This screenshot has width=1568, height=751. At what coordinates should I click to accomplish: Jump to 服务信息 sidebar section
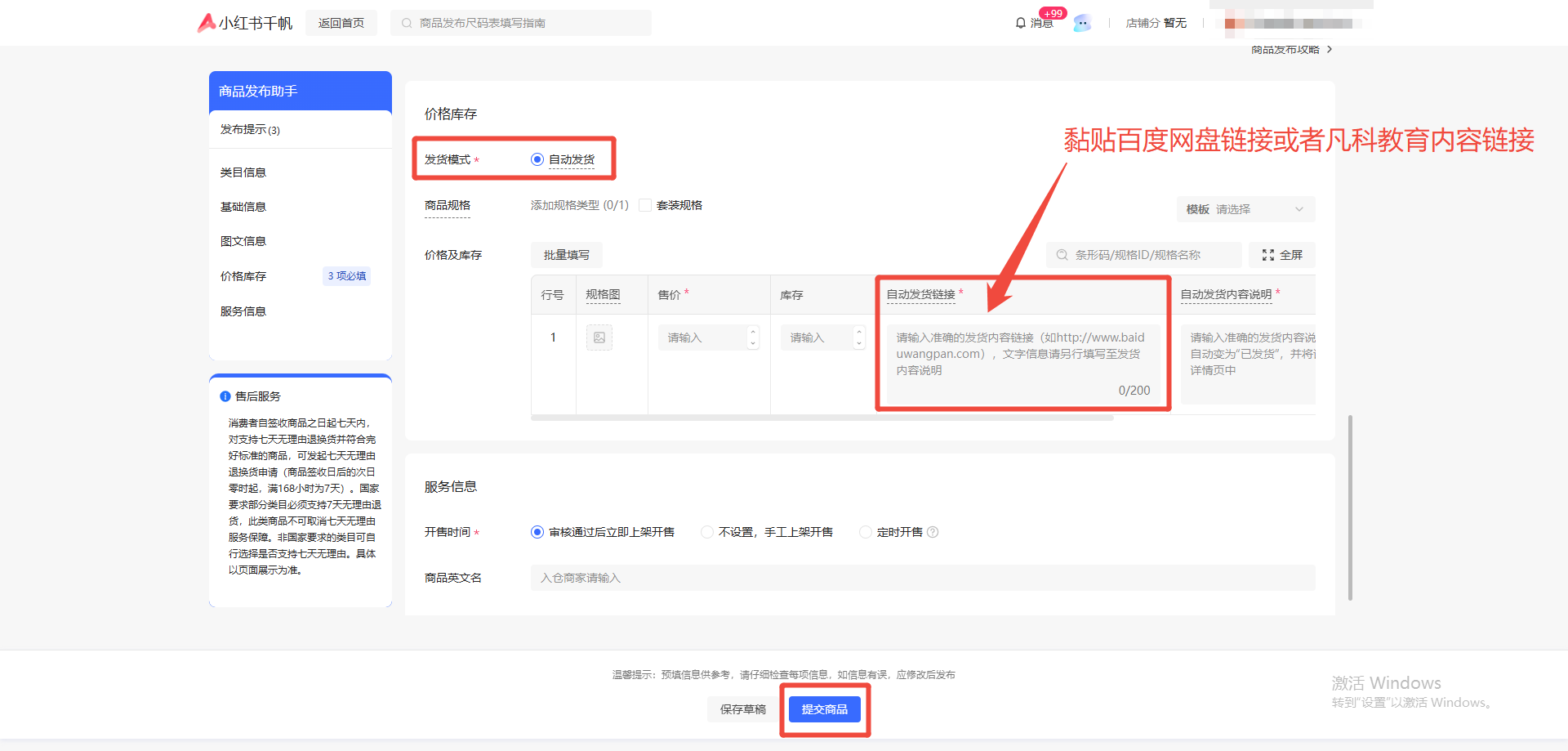click(243, 311)
